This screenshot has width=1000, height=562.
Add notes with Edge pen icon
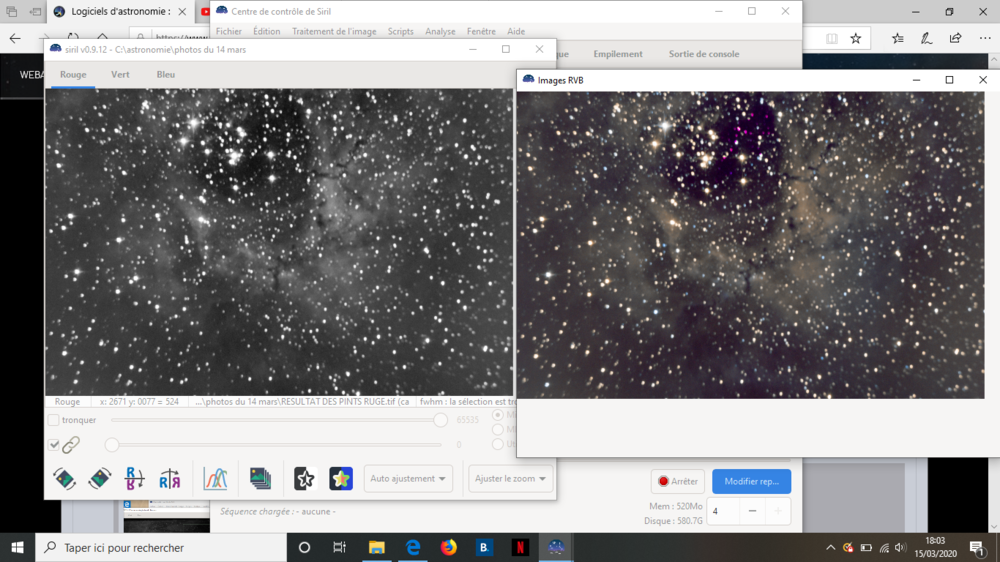point(926,39)
